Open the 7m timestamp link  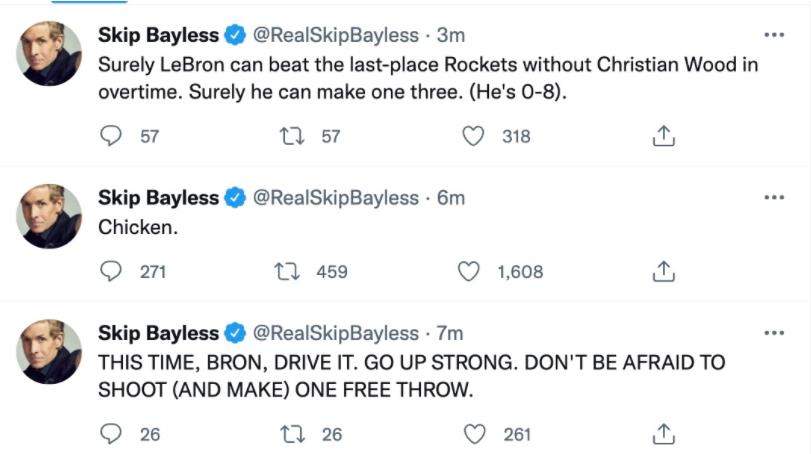(x=451, y=333)
